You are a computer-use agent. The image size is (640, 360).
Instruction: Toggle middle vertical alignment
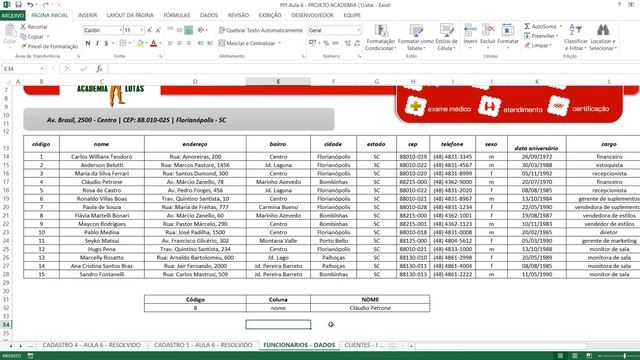pyautogui.click(x=179, y=30)
